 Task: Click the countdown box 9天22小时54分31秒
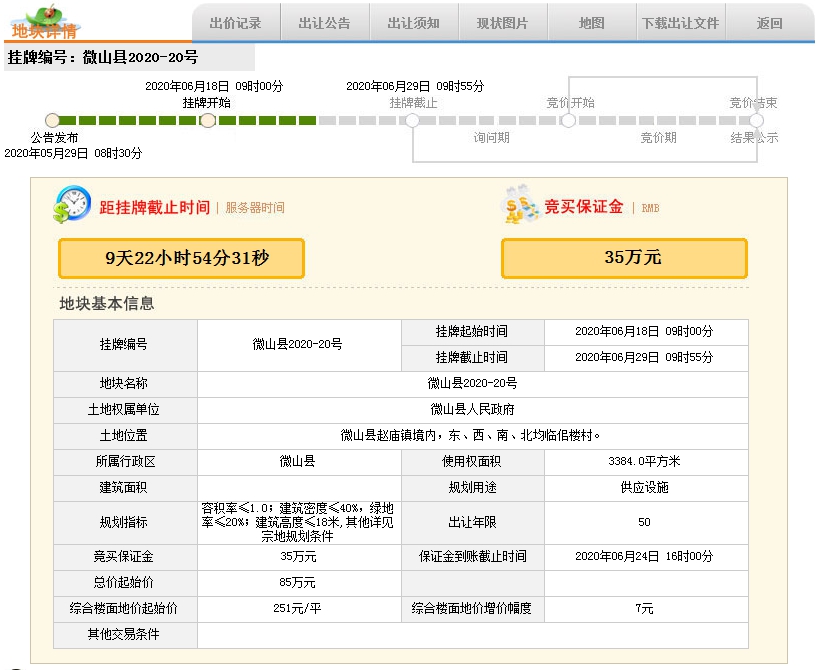point(181,258)
